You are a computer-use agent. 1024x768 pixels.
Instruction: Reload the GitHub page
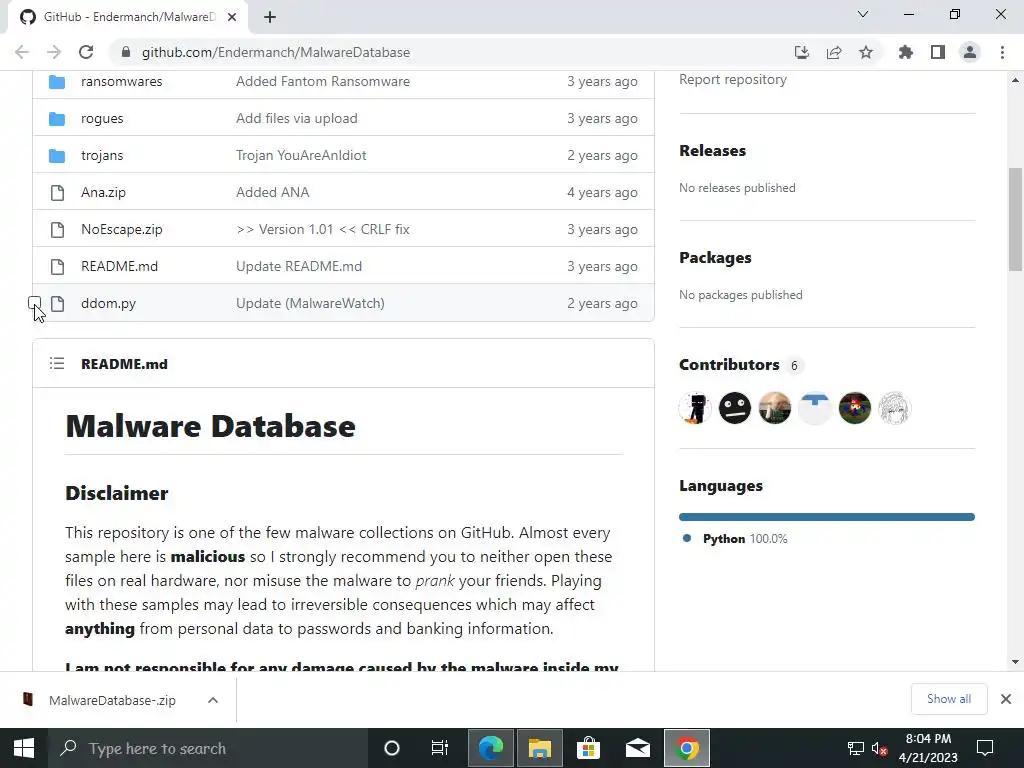(x=86, y=52)
